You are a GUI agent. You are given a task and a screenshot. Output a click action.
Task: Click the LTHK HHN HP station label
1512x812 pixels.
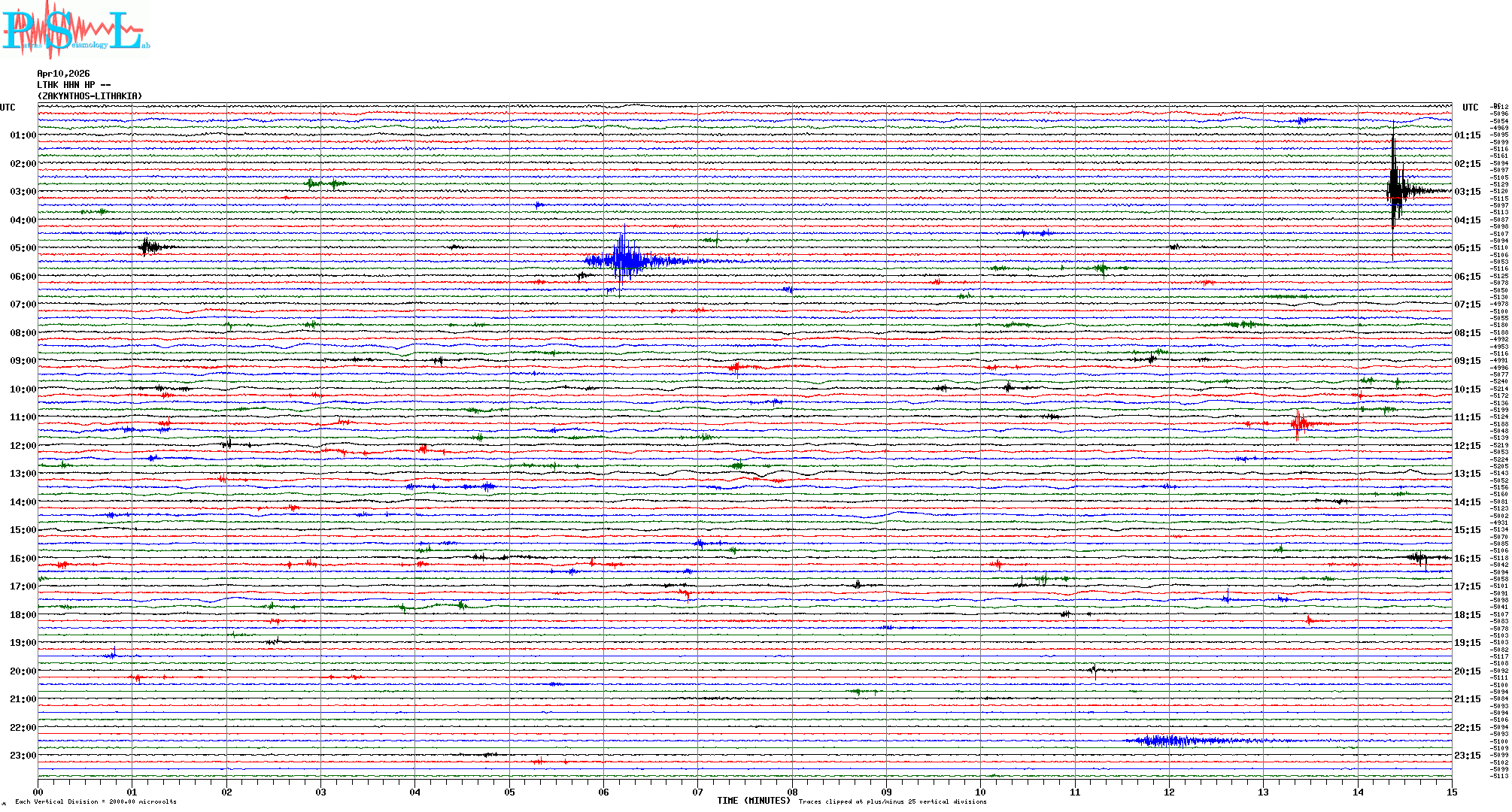click(x=73, y=85)
